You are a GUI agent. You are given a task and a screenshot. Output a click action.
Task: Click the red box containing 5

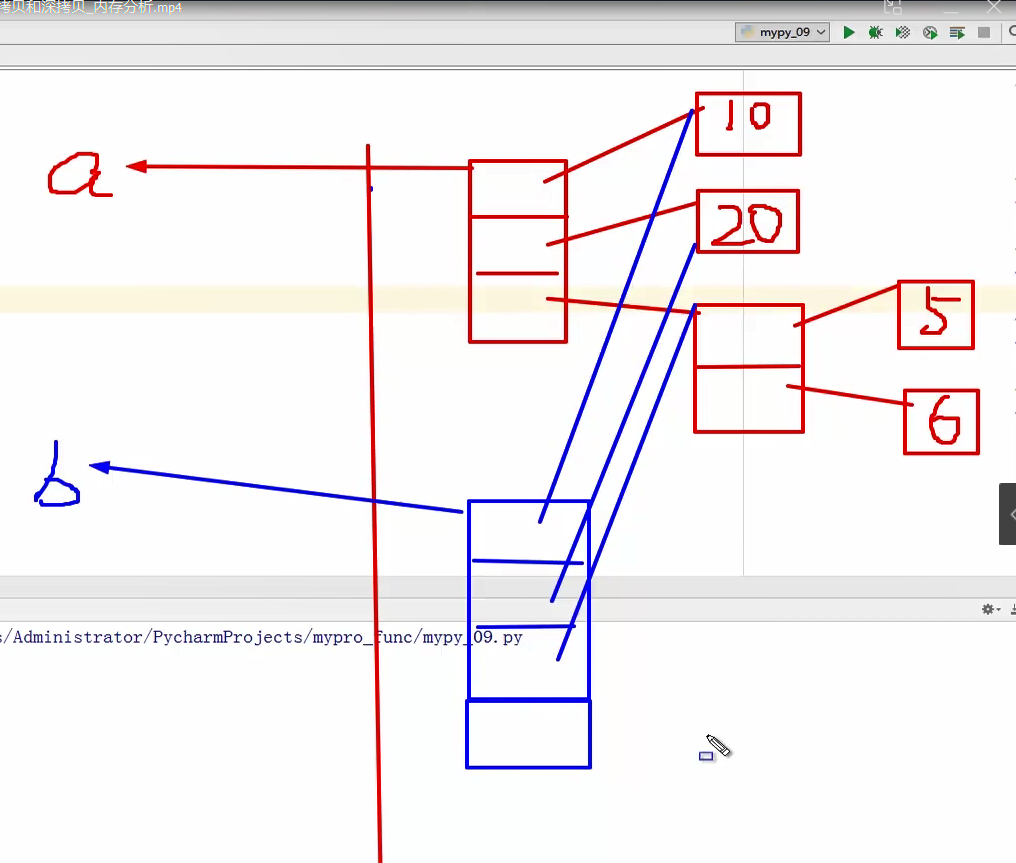[x=935, y=315]
